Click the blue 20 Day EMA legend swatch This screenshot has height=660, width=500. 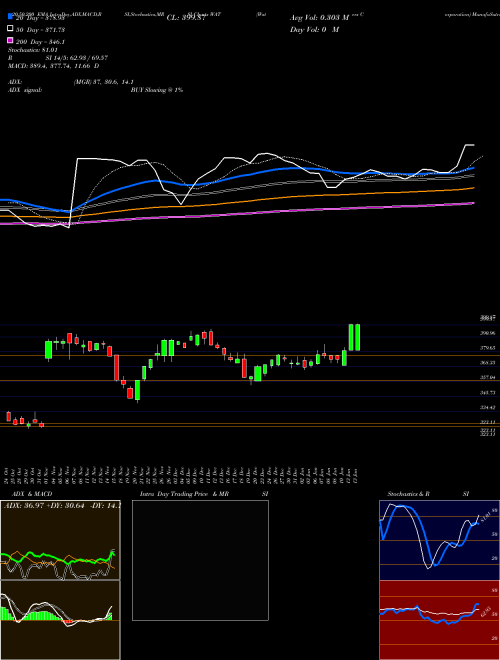(10, 16)
